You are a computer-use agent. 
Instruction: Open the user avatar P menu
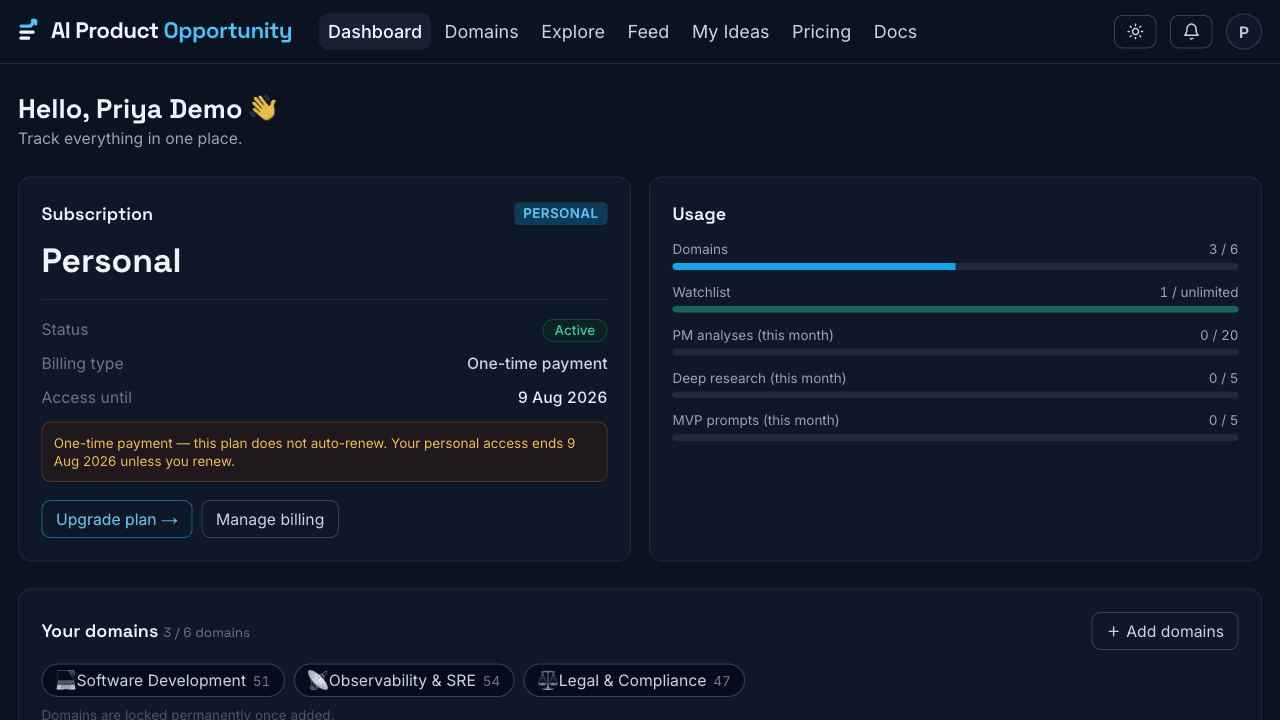[1244, 32]
